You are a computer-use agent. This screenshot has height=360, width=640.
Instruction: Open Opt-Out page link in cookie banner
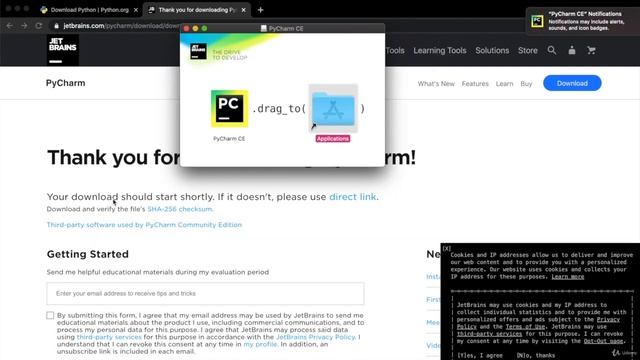603,341
